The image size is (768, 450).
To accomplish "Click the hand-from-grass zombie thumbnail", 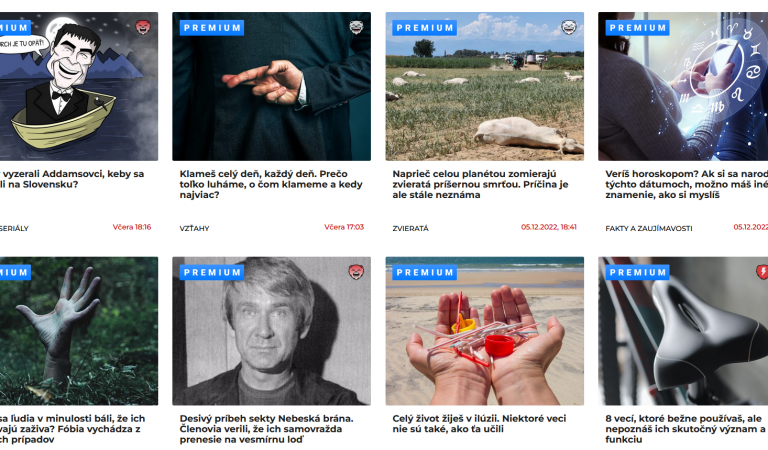I will [79, 331].
